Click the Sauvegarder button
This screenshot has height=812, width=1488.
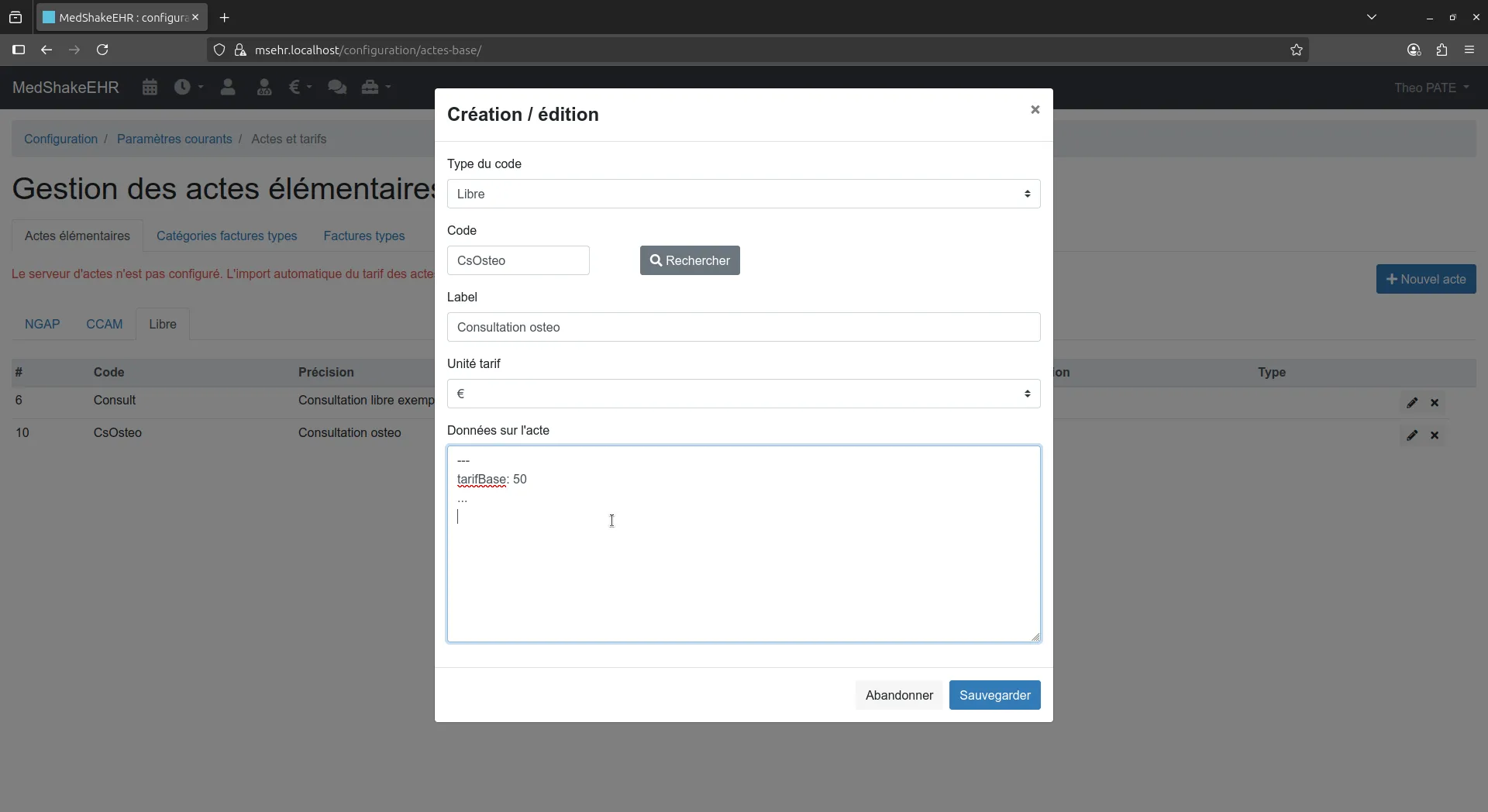[x=994, y=695]
